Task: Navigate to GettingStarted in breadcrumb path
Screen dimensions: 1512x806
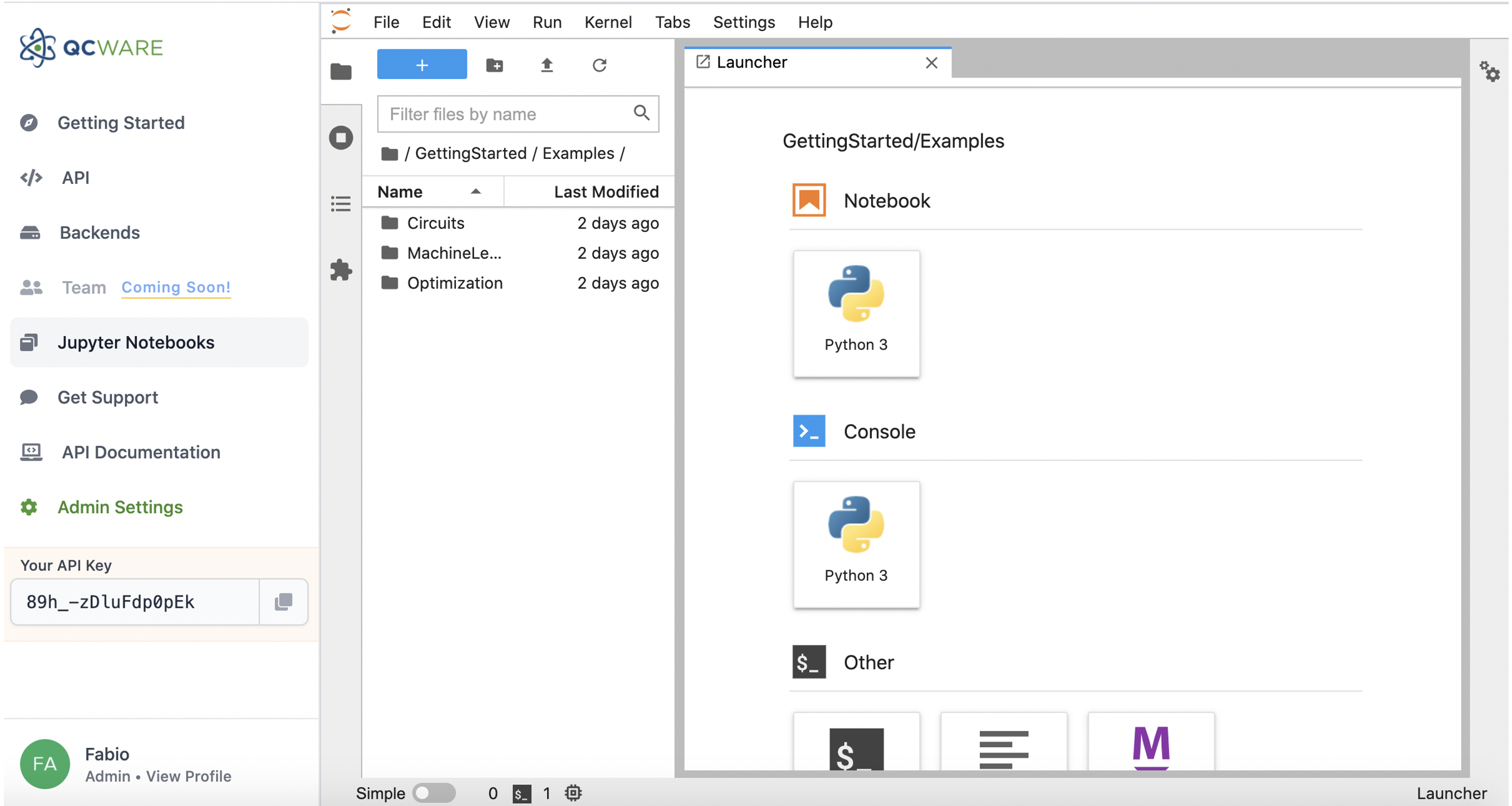Action: coord(470,153)
